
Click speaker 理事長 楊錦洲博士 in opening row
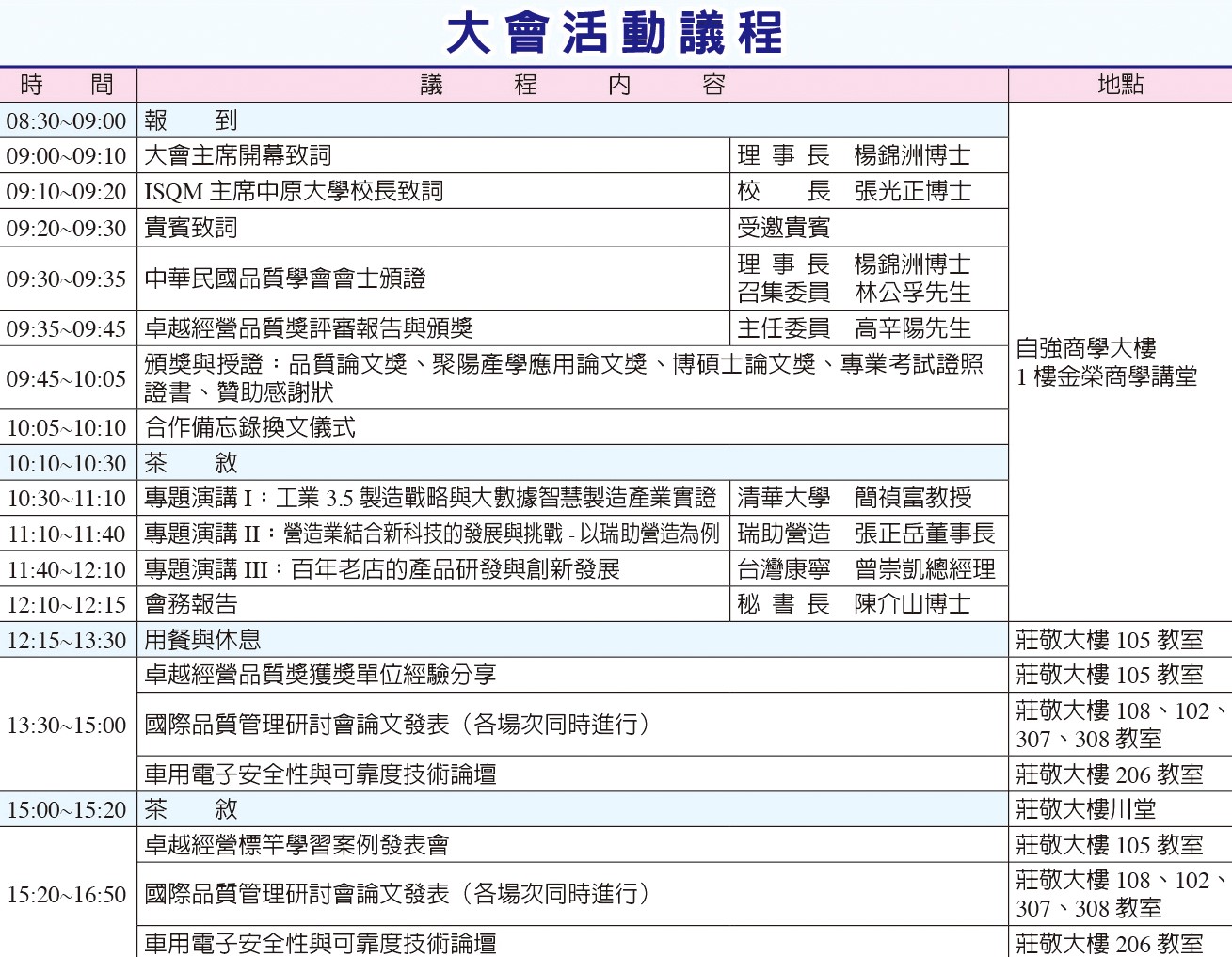[854, 155]
